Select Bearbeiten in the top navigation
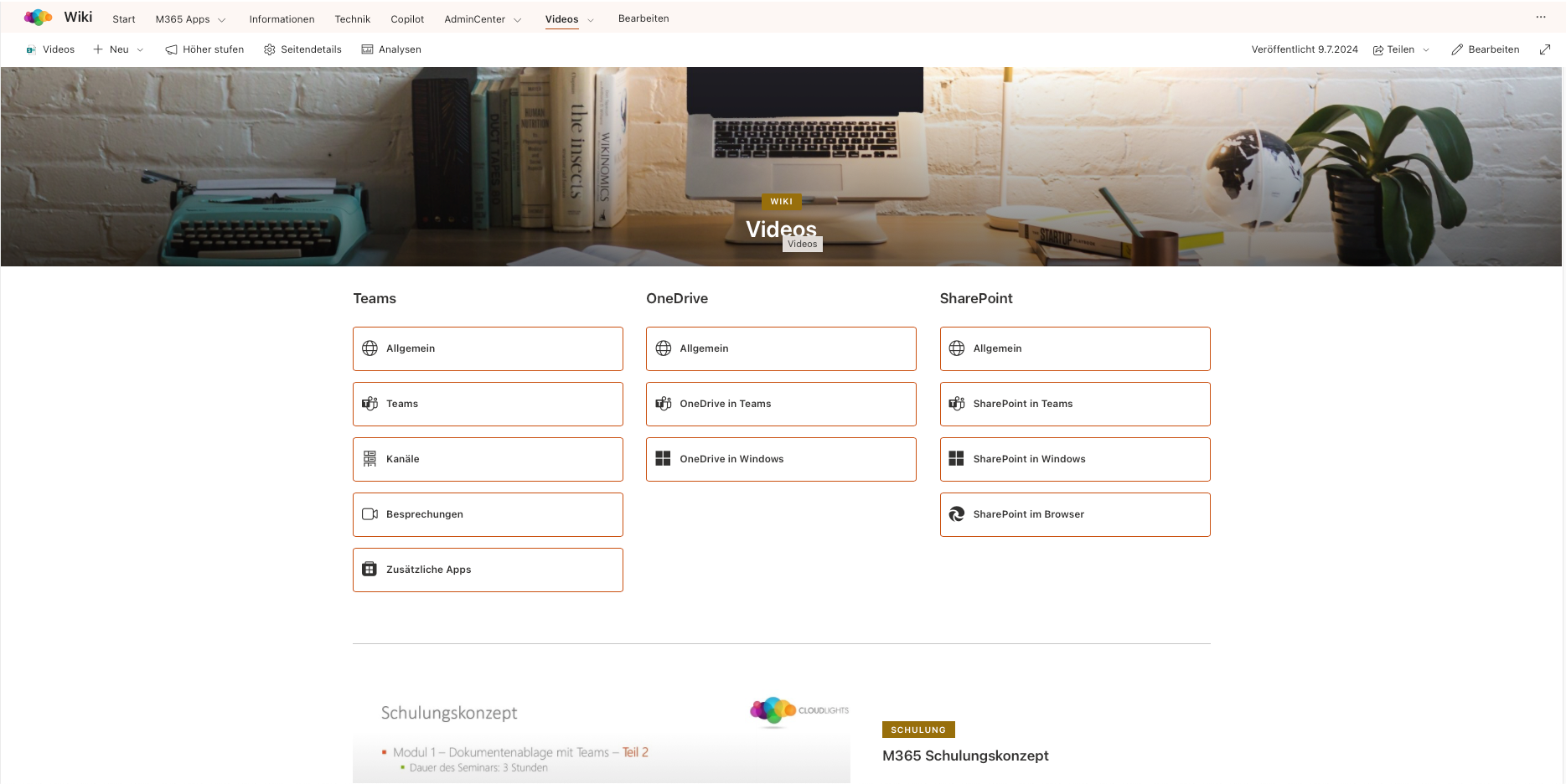 [643, 18]
